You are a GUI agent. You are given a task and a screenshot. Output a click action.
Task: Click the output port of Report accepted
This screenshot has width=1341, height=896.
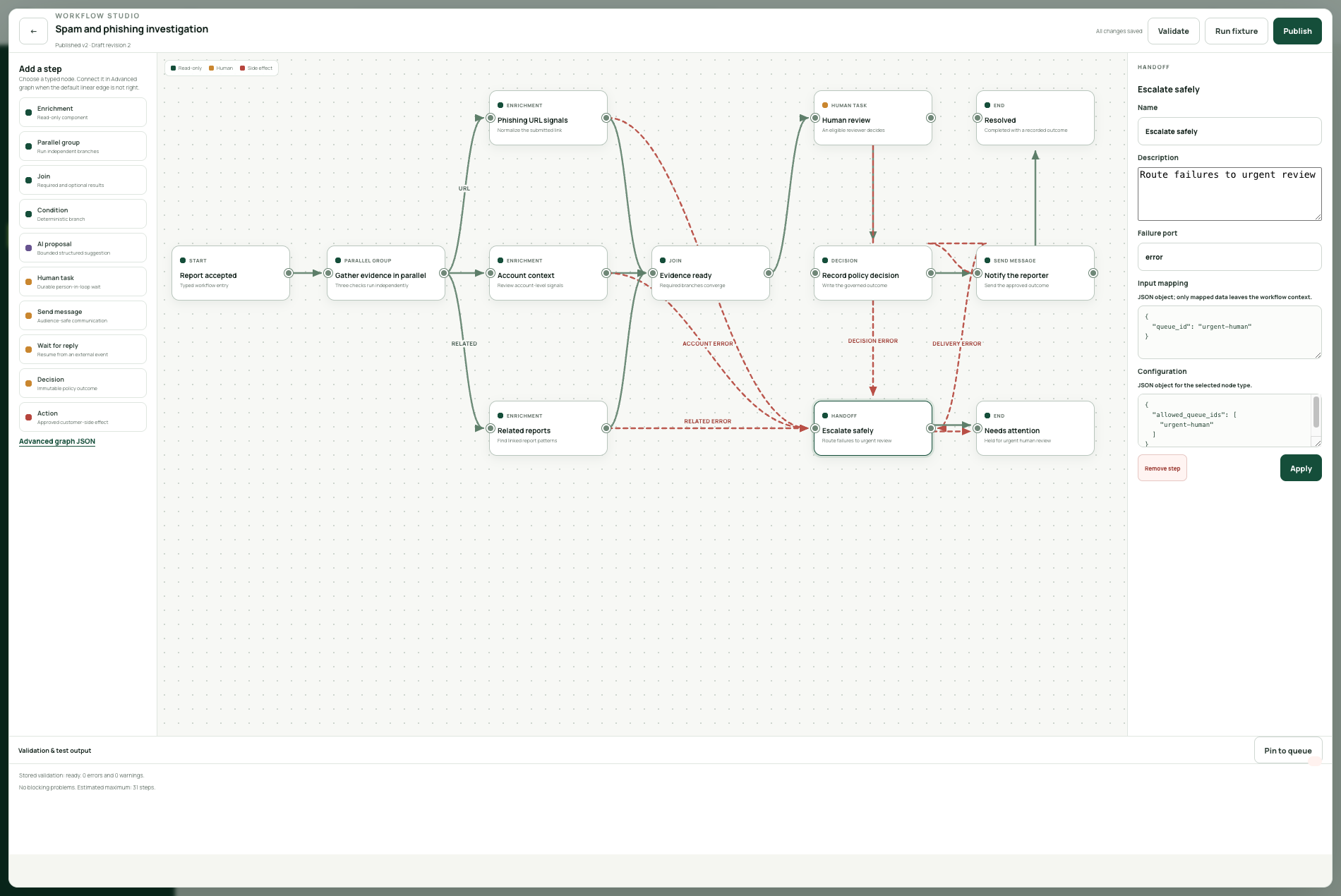(289, 273)
